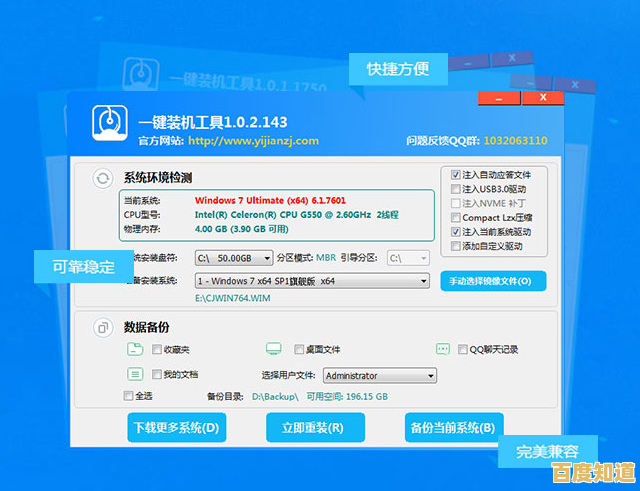Click the one-key installer app logo icon
640x491 pixels.
point(109,123)
